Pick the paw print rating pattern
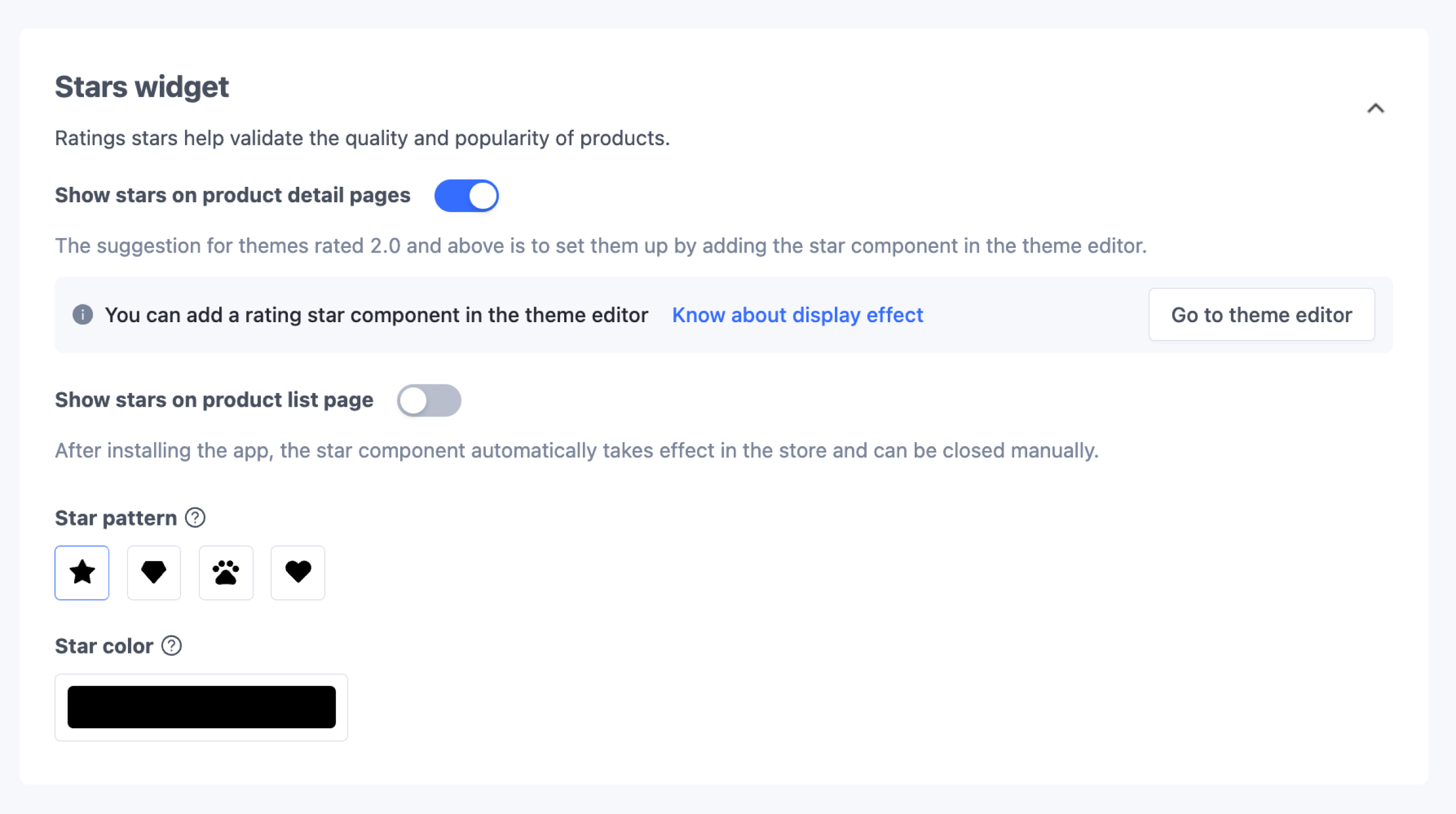Image resolution: width=1456 pixels, height=814 pixels. (x=226, y=572)
